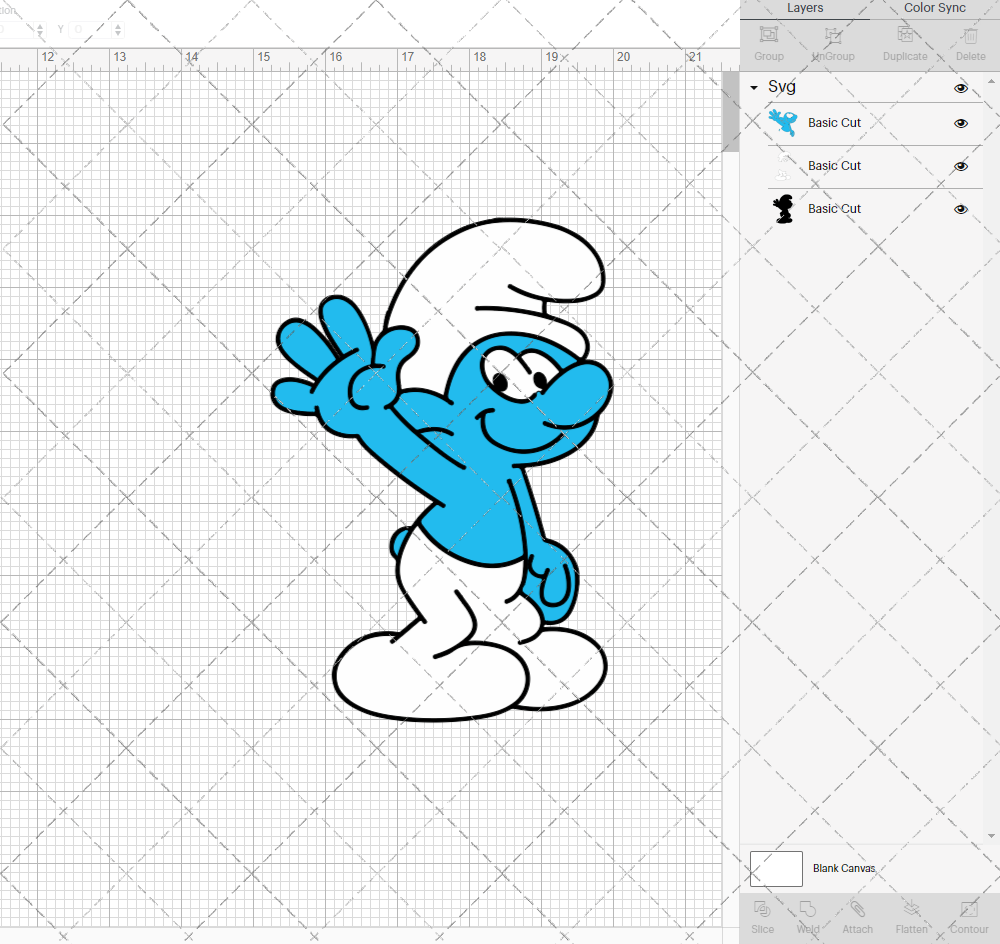Viewport: 1000px width, 944px height.
Task: Click the Group icon
Action: (768, 42)
